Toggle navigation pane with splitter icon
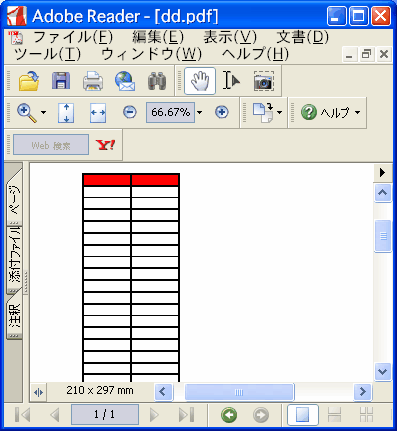The height and width of the screenshot is (431, 397). [38, 392]
